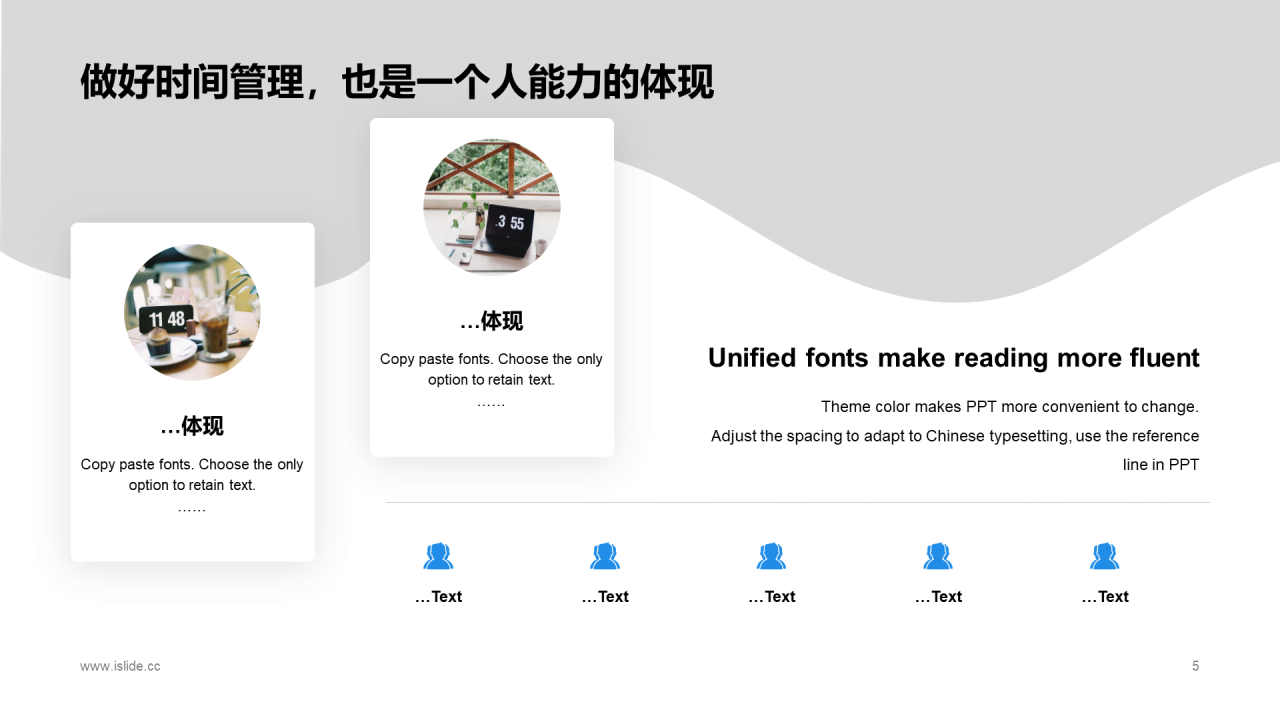Open the www.islide.cc link
This screenshot has height=720, width=1280.
tap(119, 666)
